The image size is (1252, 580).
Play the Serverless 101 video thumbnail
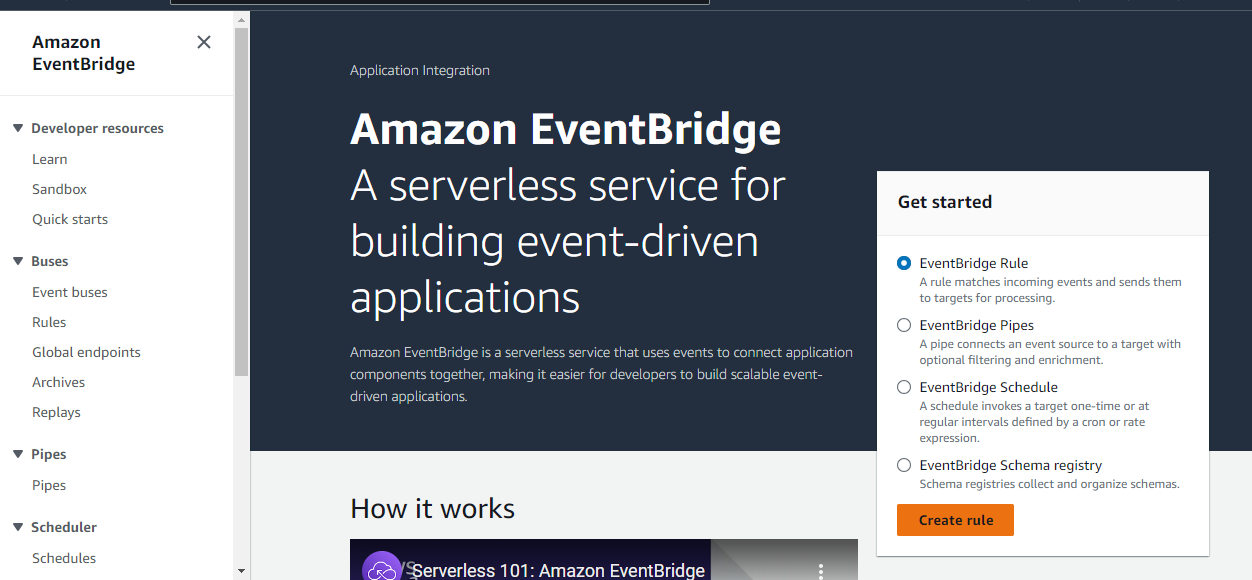604,560
